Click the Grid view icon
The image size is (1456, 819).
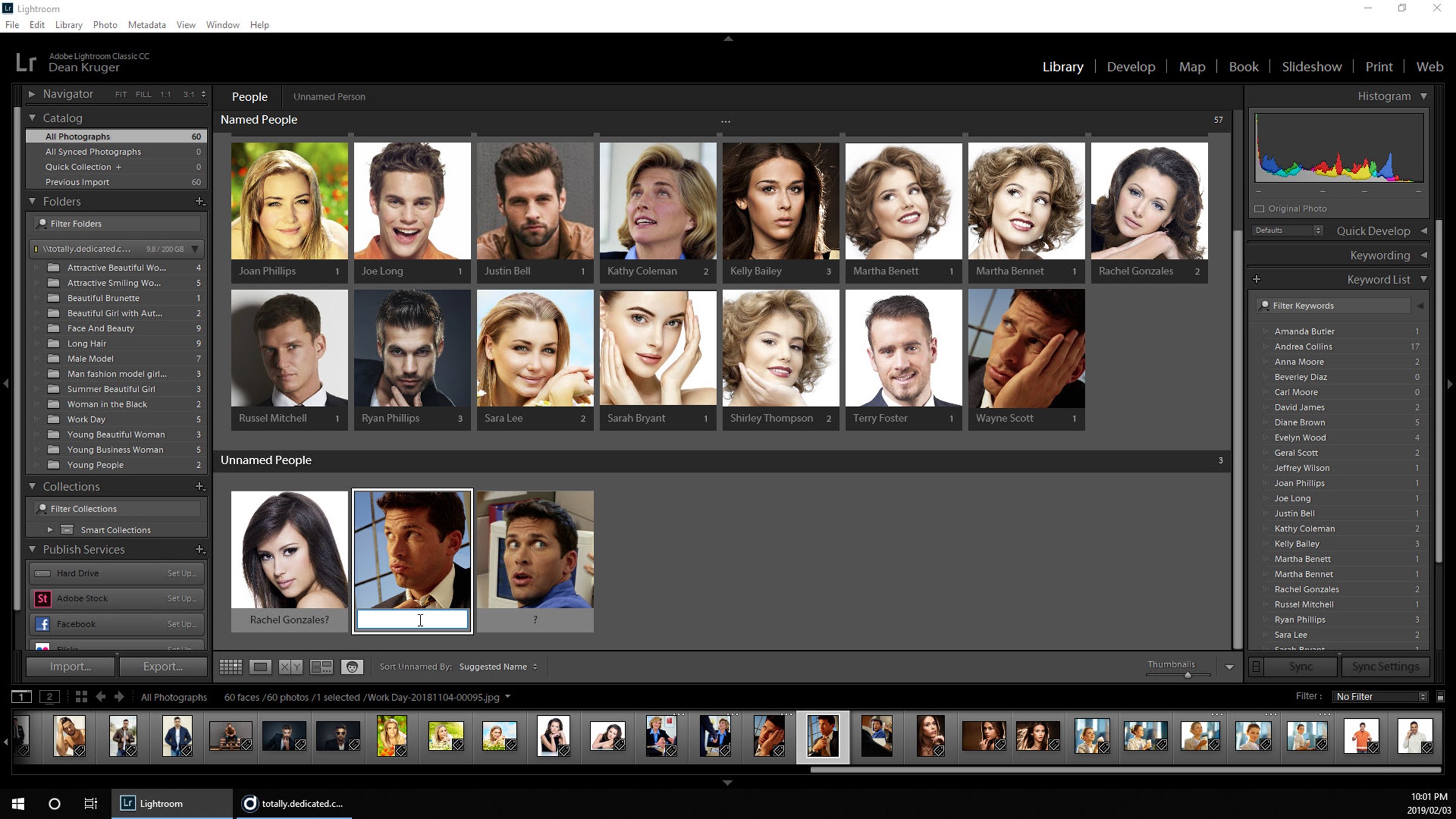tap(231, 666)
